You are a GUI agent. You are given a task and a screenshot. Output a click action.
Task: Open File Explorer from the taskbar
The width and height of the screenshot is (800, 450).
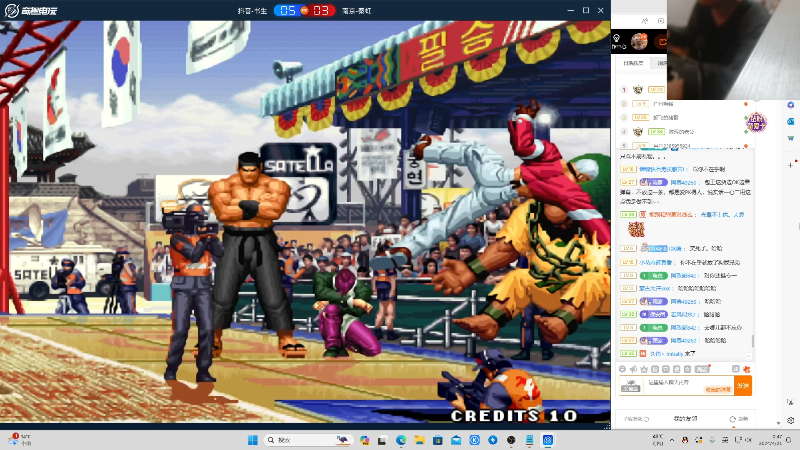[419, 440]
